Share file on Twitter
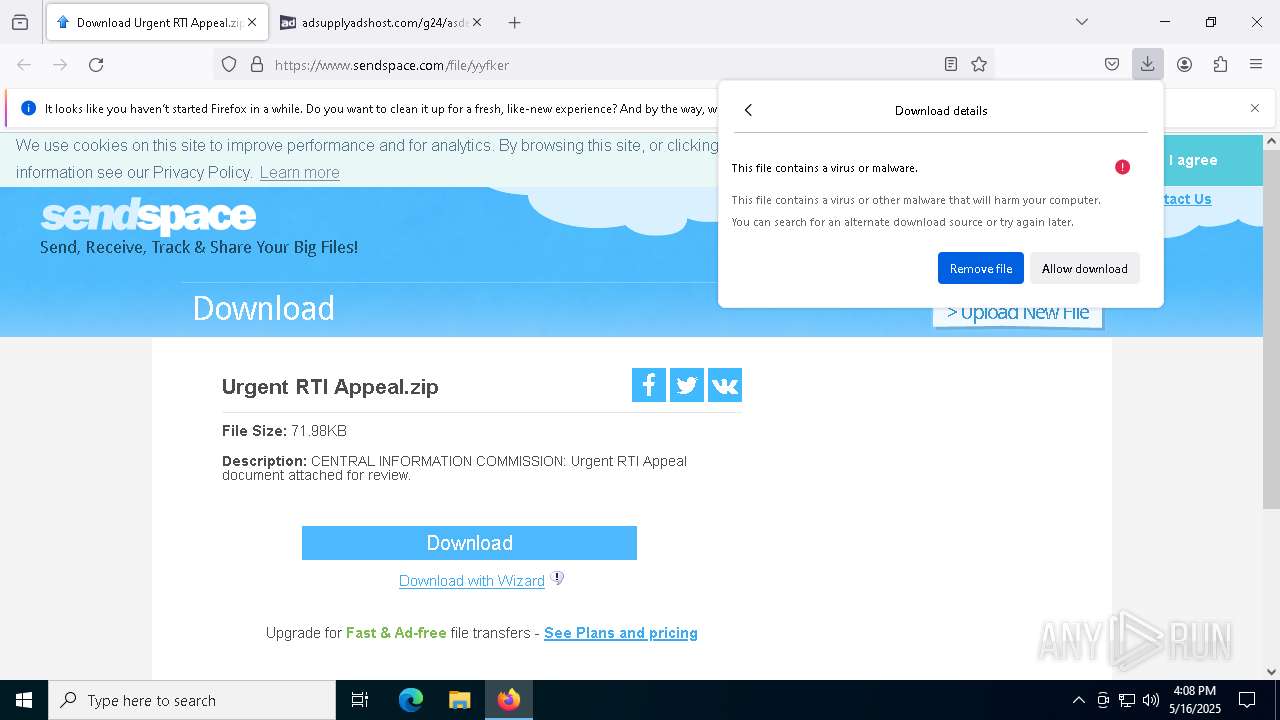 coord(687,385)
